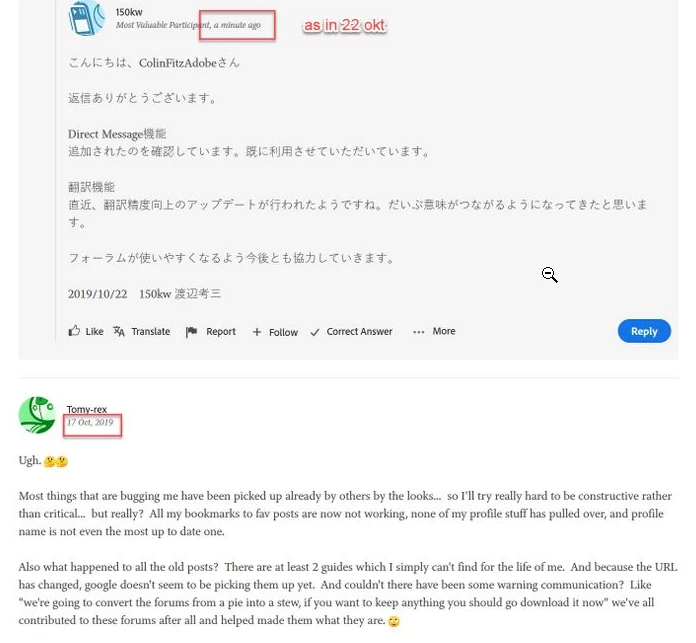Screen dimensions: 696x643
Task: Click the Like text label
Action: pyautogui.click(x=94, y=331)
